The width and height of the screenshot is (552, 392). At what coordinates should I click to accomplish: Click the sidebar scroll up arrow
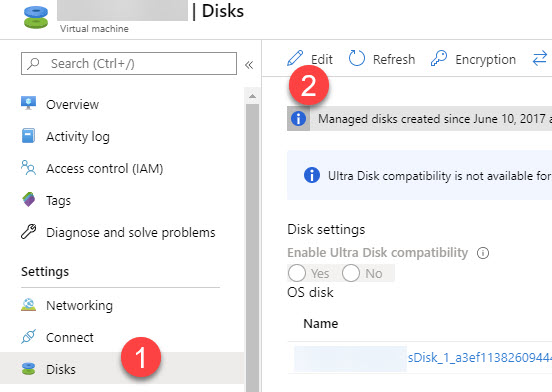point(252,96)
